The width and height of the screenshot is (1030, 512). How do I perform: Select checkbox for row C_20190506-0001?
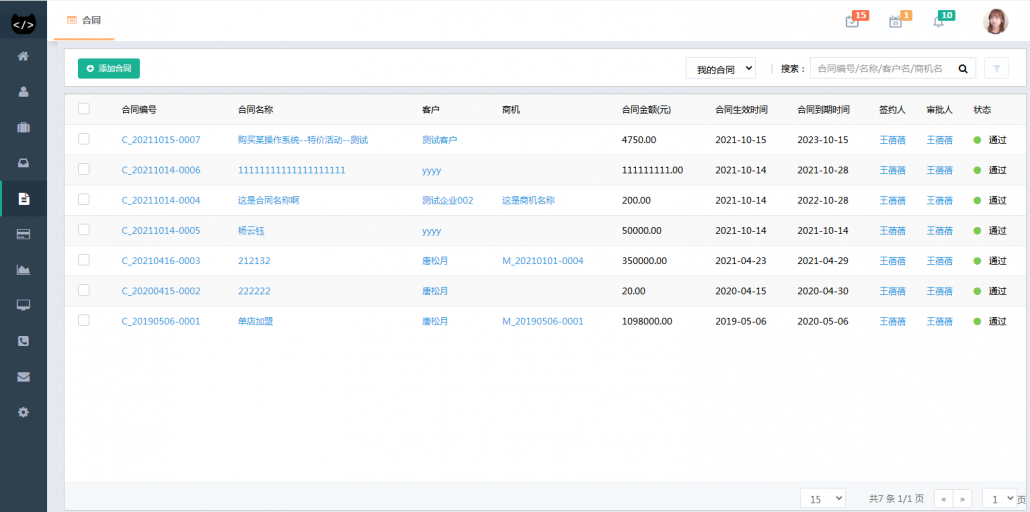coord(84,320)
